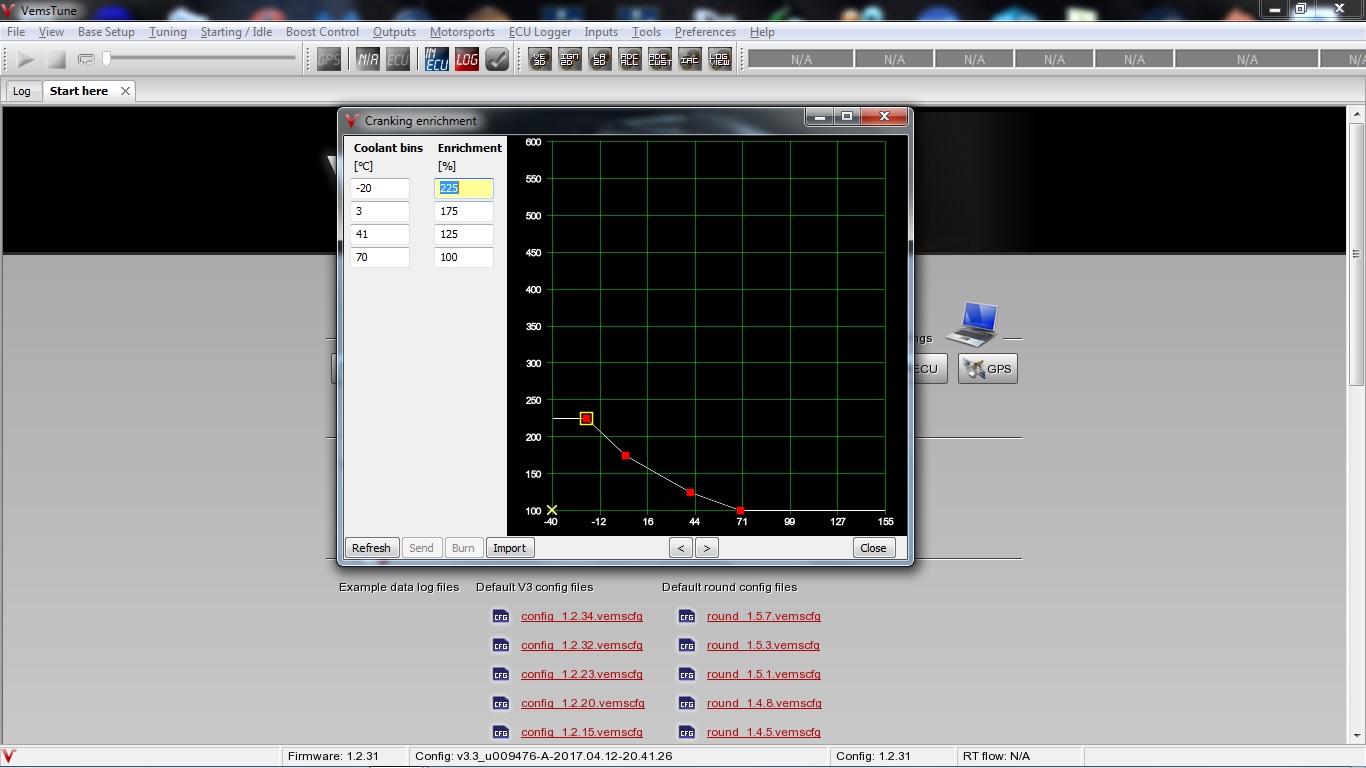Image resolution: width=1366 pixels, height=768 pixels.
Task: Open the Starting / Idle menu
Action: click(236, 32)
